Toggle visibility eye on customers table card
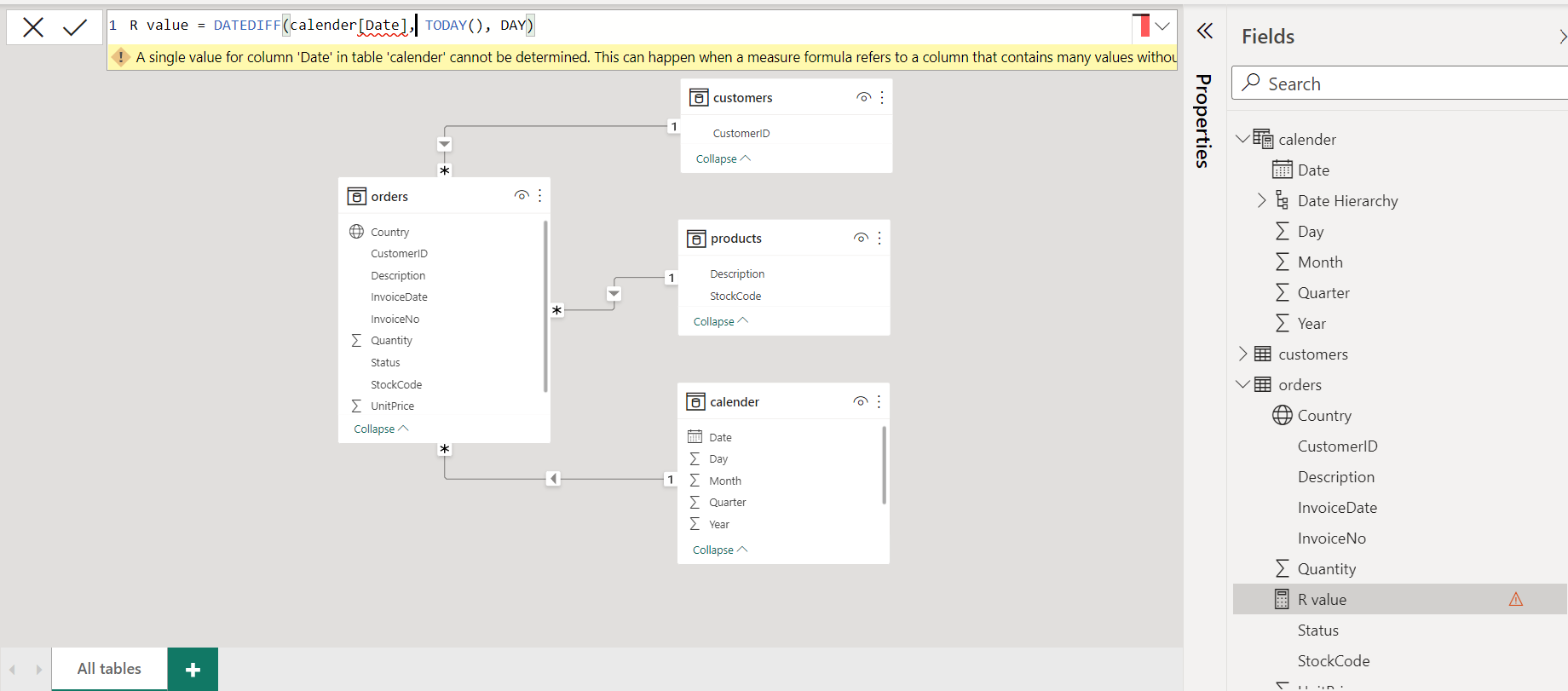Viewport: 1568px width, 691px height. pyautogui.click(x=864, y=97)
